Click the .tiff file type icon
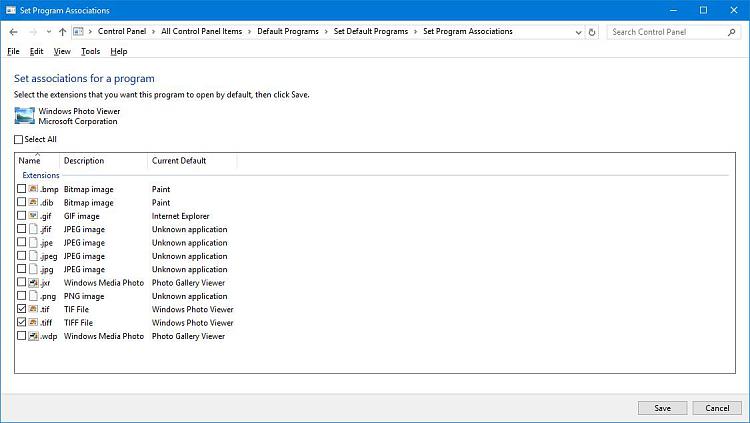 click(33, 322)
